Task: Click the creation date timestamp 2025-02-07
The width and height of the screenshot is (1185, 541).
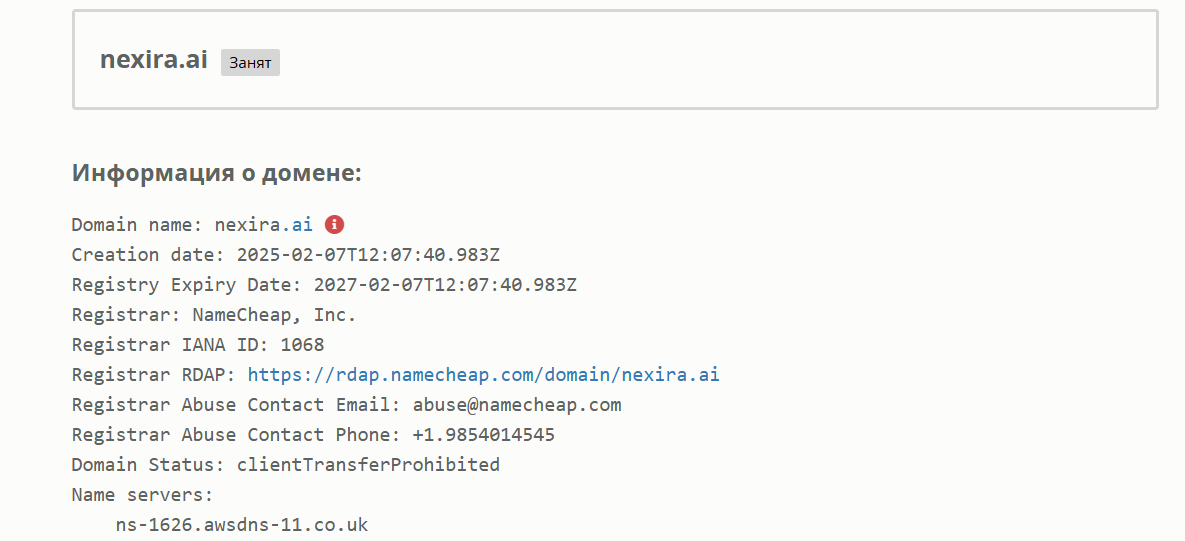Action: [375, 255]
